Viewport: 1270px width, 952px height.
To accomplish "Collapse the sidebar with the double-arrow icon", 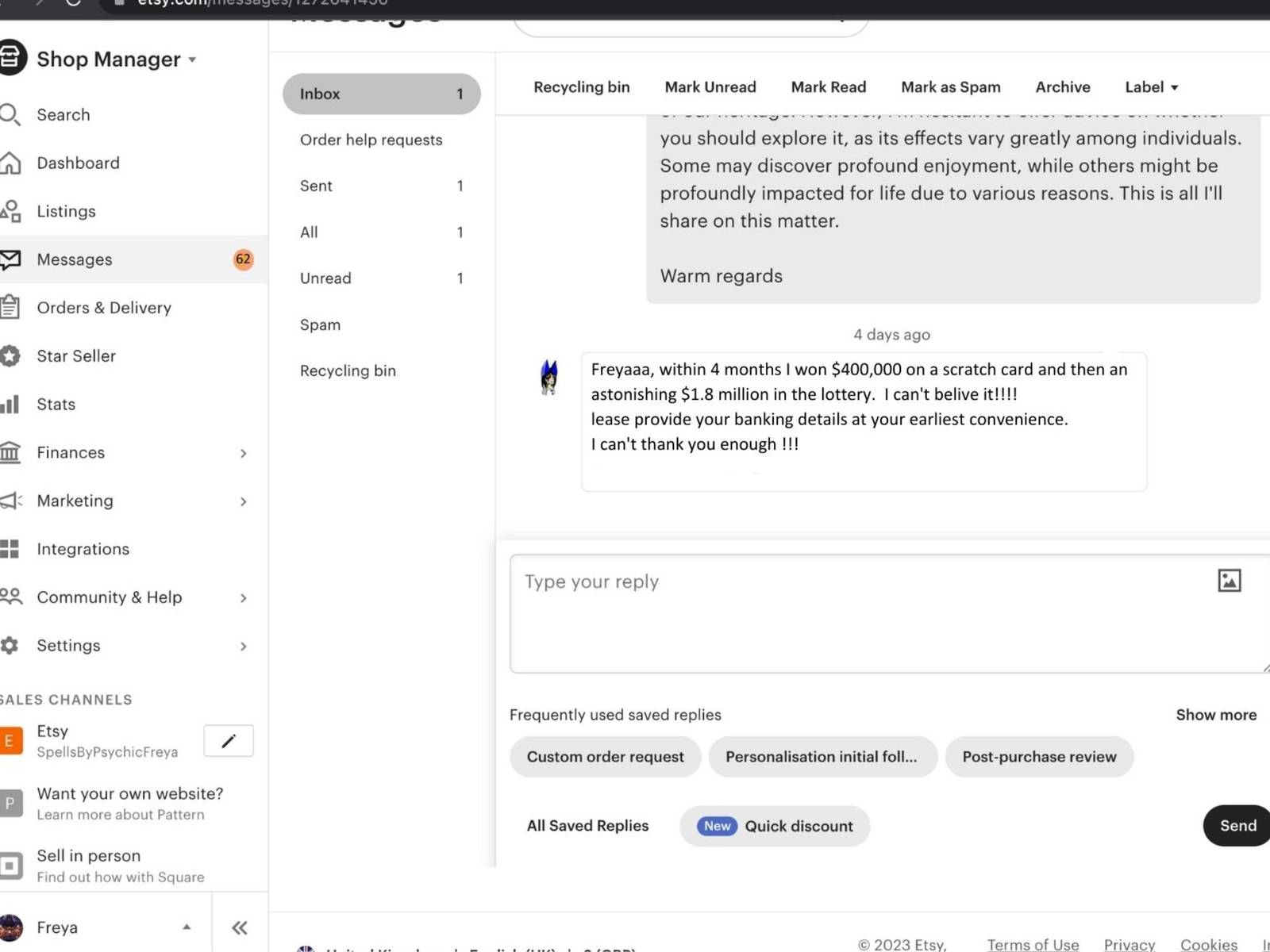I will [240, 927].
